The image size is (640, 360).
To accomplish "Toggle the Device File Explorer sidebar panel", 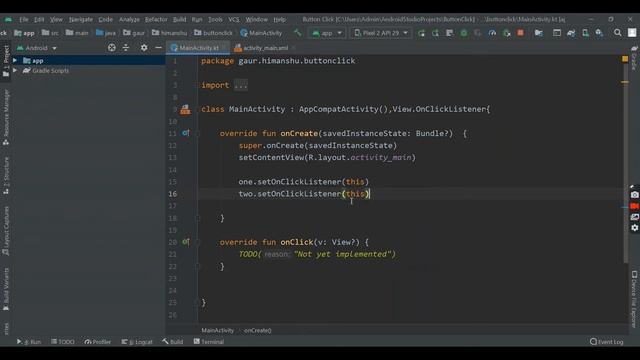I will (x=634, y=299).
